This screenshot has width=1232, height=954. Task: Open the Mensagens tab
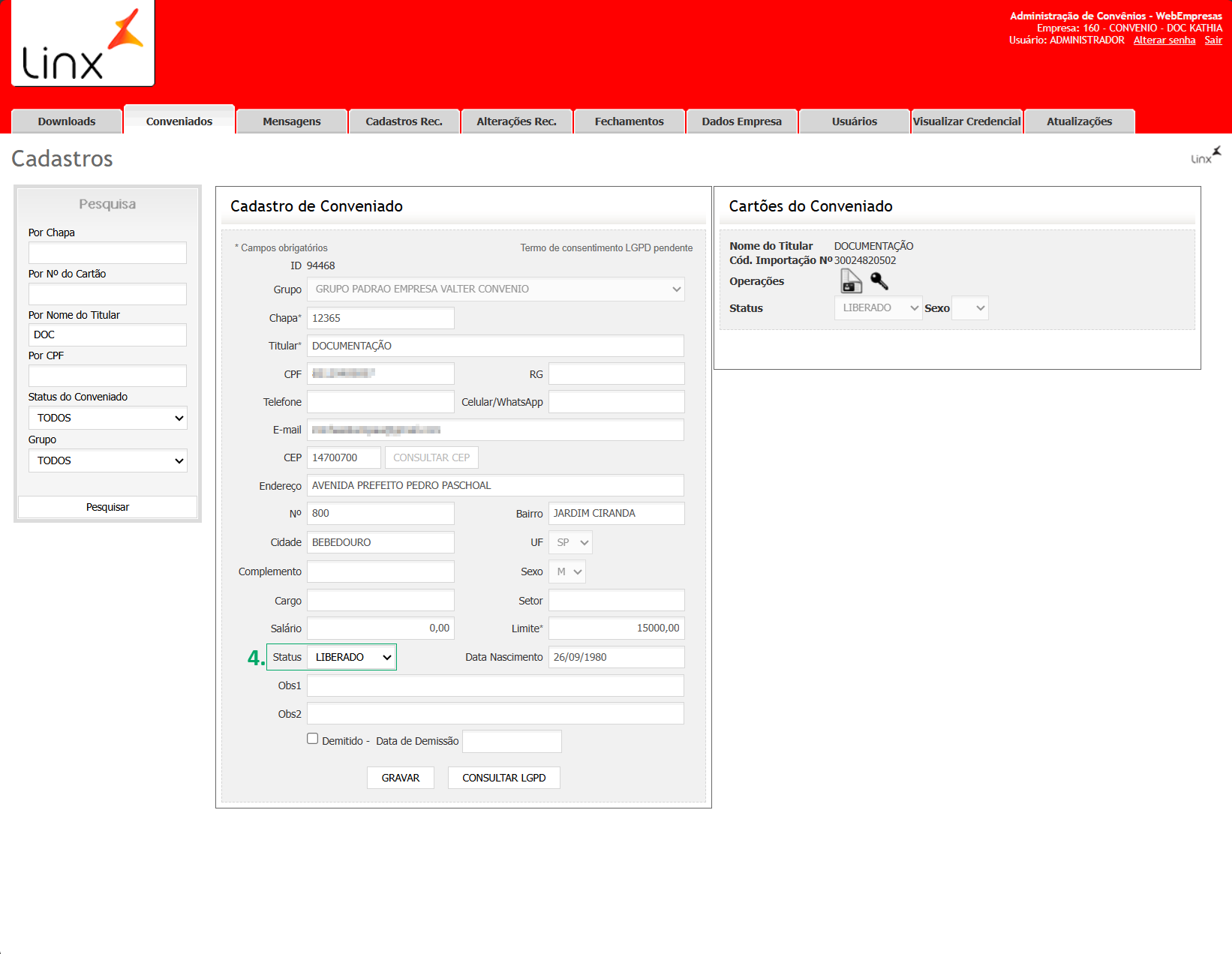click(292, 121)
